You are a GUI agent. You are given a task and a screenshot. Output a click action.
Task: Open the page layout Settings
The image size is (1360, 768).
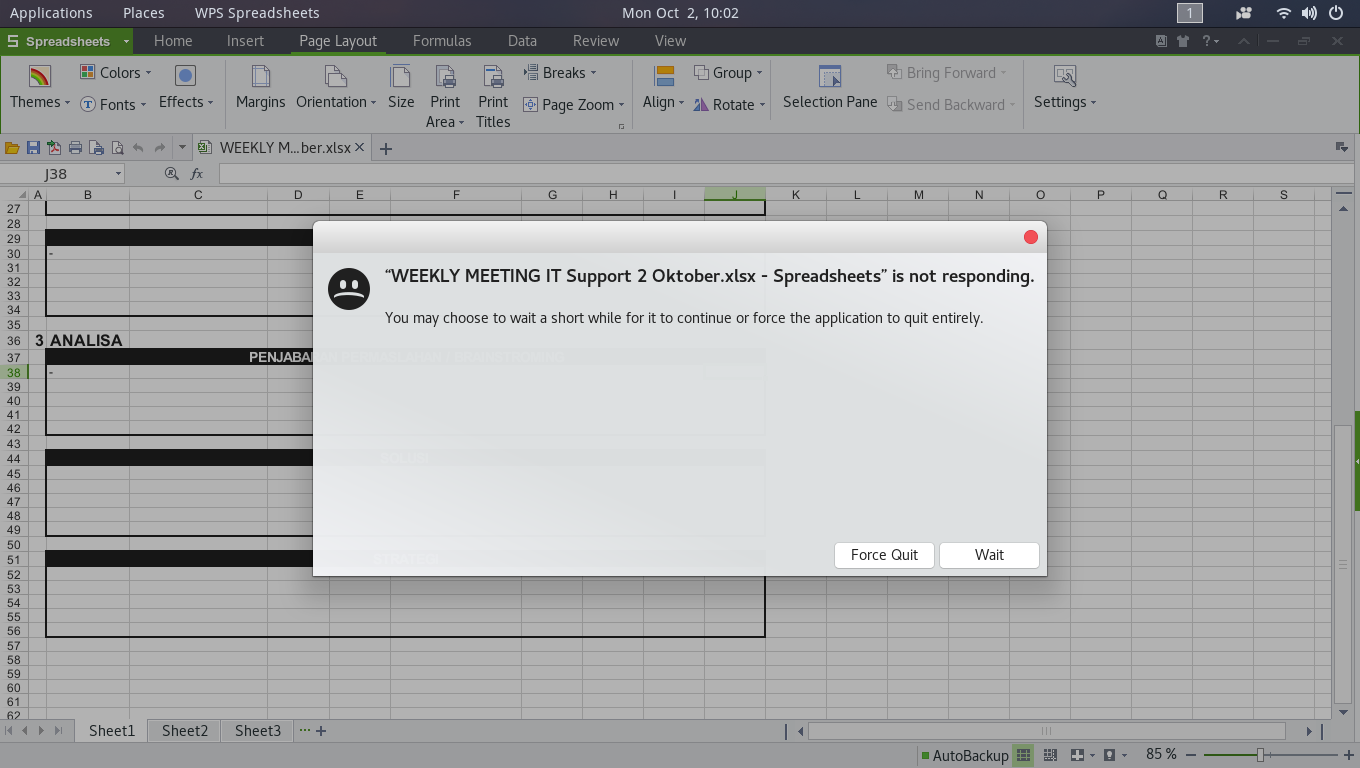tap(1065, 87)
